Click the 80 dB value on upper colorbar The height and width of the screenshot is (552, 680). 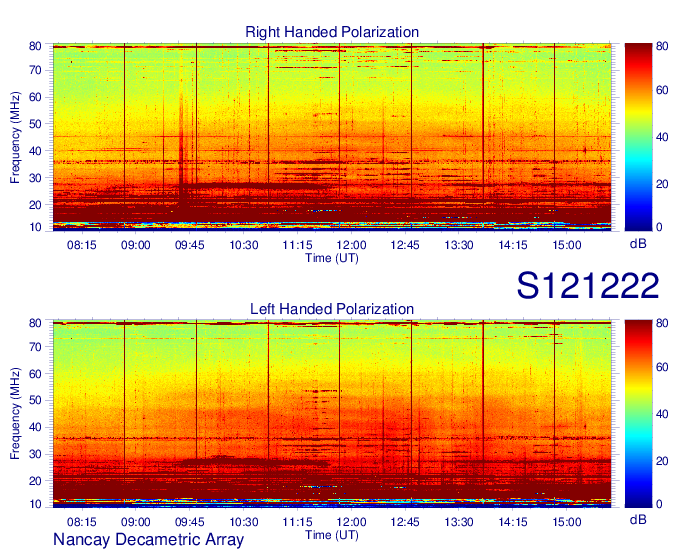click(662, 46)
